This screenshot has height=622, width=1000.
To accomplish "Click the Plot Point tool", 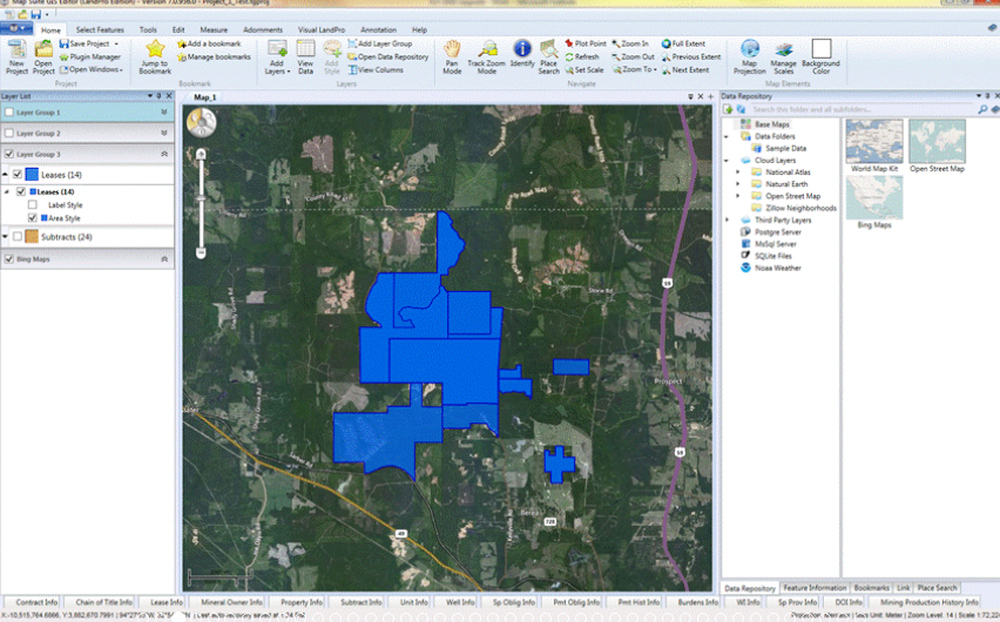I will tap(585, 43).
